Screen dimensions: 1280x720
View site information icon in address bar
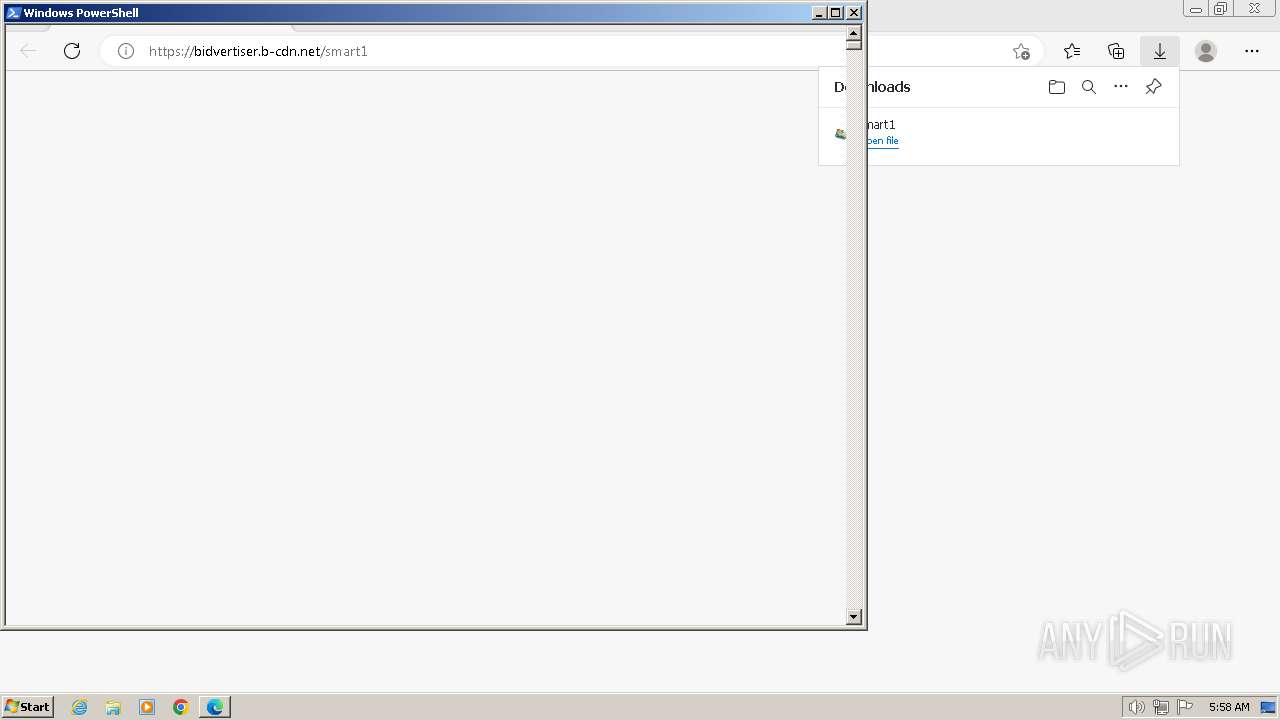pyautogui.click(x=126, y=51)
